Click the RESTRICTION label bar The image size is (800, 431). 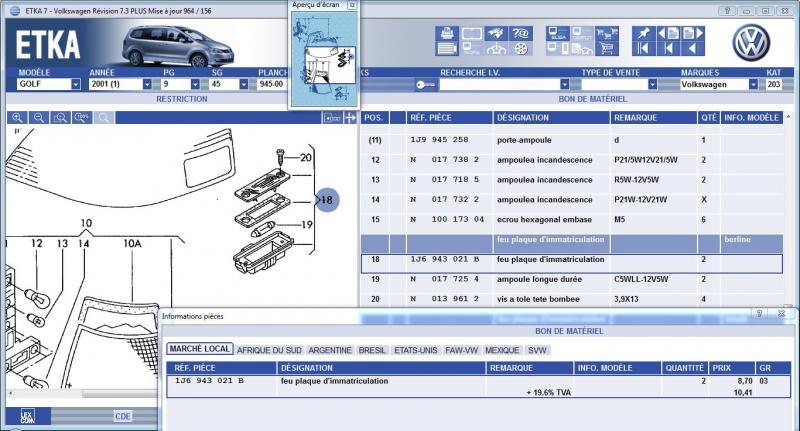(182, 99)
